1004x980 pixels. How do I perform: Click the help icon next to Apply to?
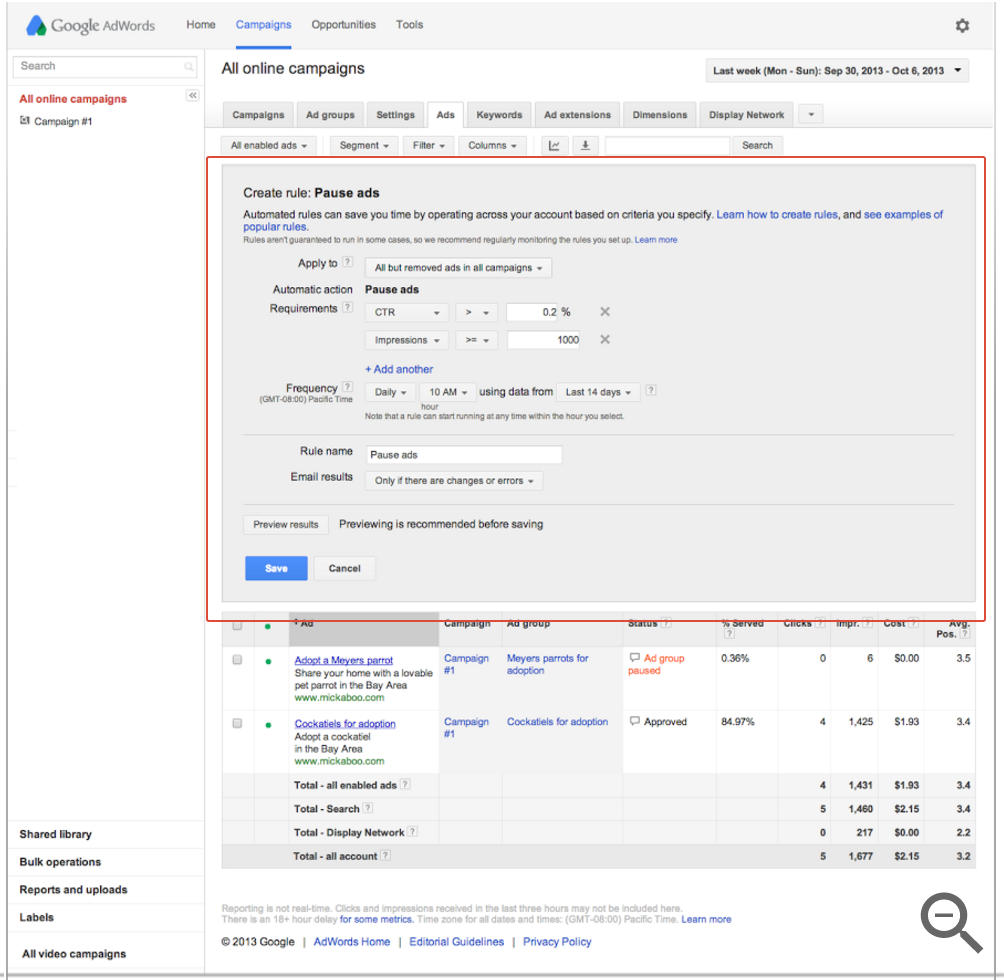click(348, 262)
